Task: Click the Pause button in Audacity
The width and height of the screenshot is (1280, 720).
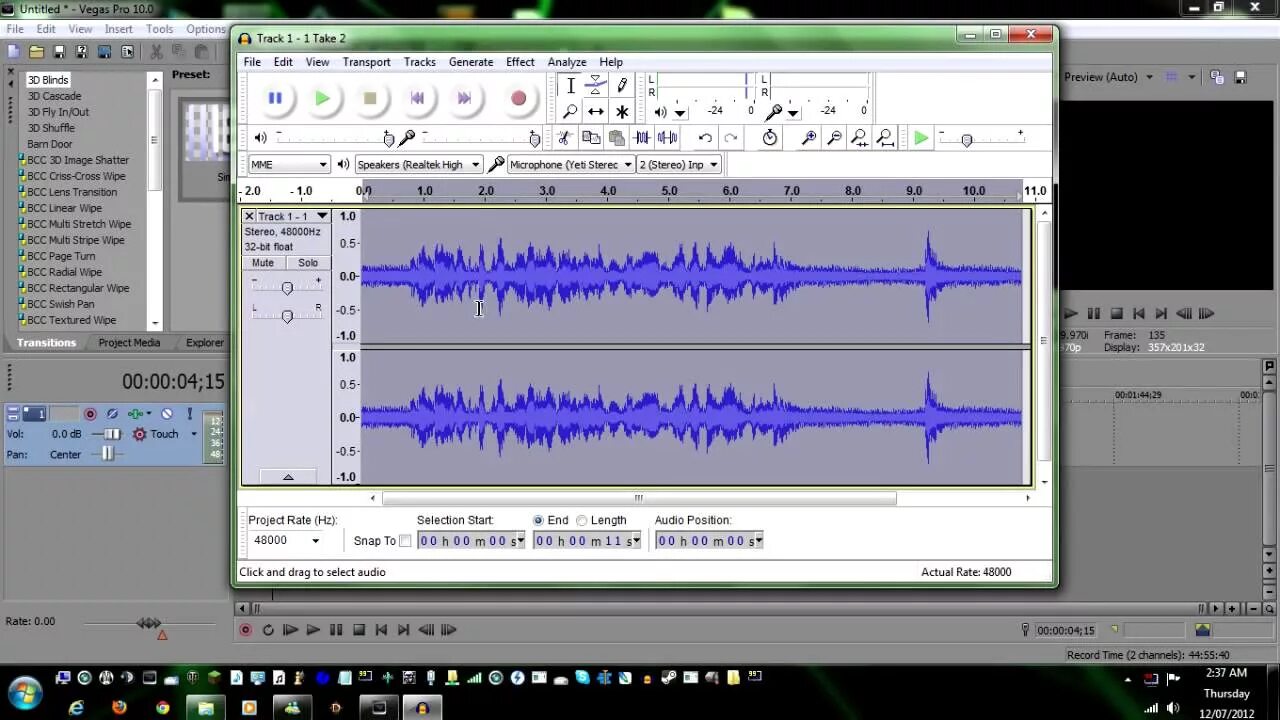Action: click(x=275, y=98)
